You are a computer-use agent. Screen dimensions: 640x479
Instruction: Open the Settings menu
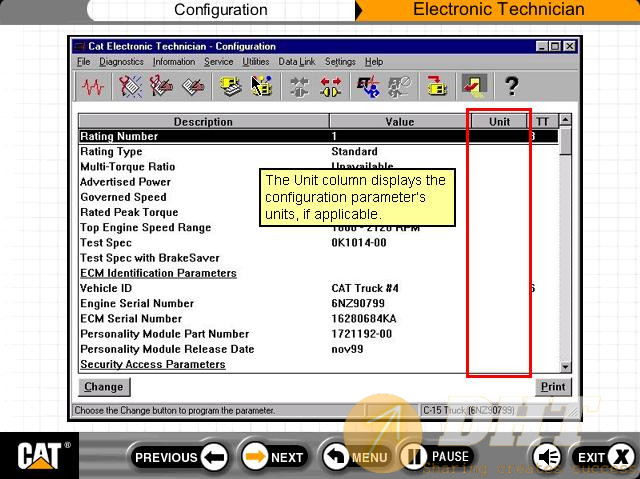coord(340,62)
